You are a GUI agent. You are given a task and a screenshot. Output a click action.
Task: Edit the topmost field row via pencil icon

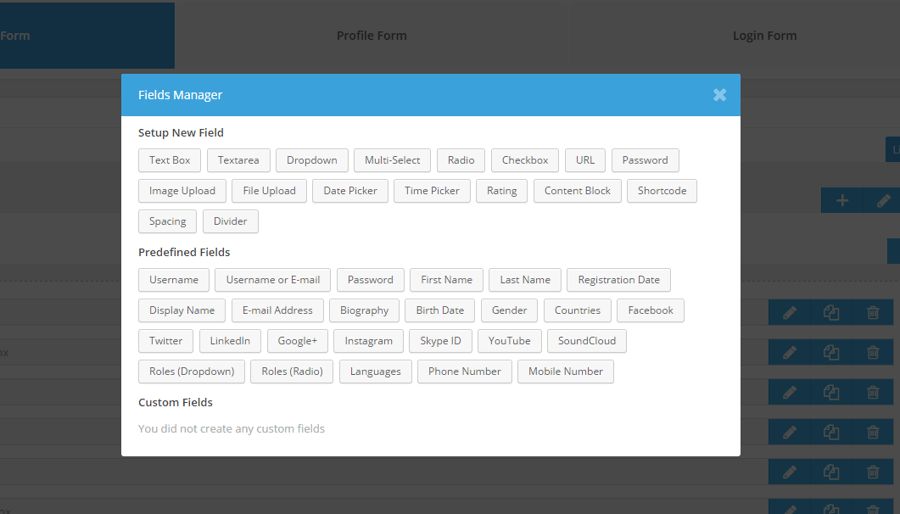tap(789, 313)
